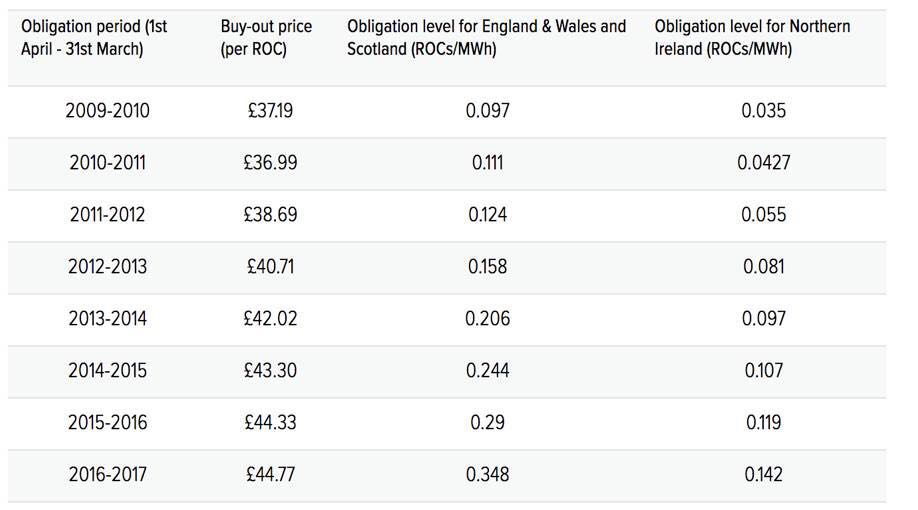Click the 2012-2013 obligation period
The width and height of the screenshot is (918, 510).
[107, 266]
